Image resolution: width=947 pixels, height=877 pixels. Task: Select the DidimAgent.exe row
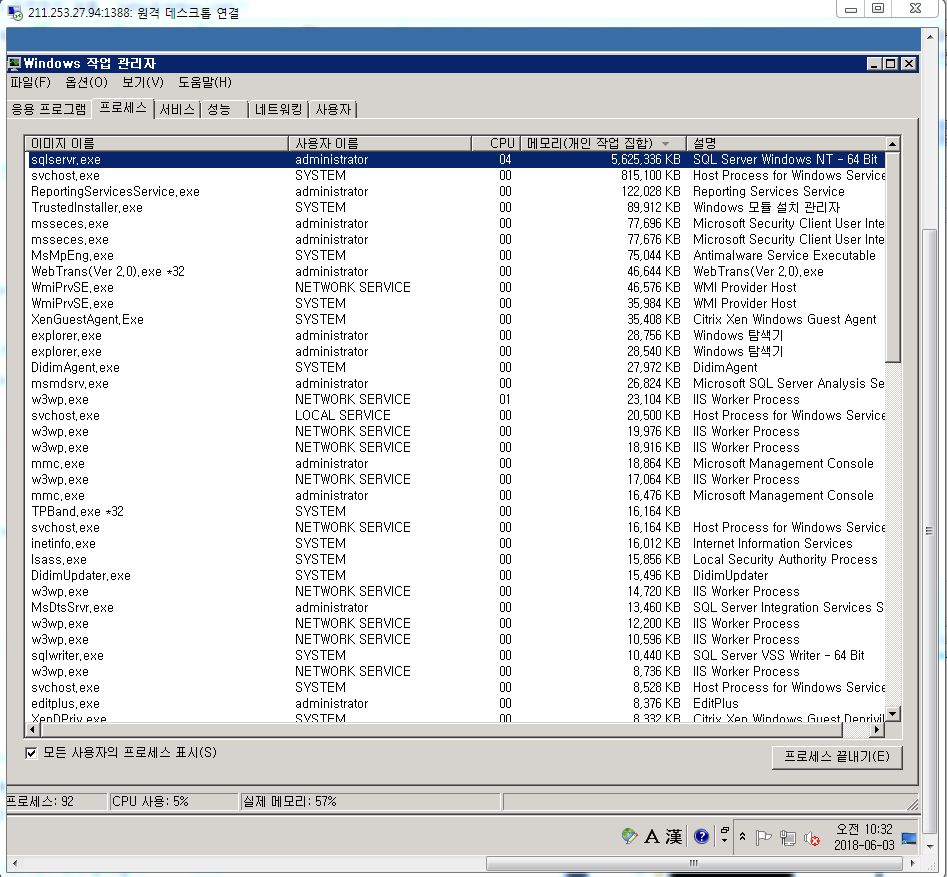(x=457, y=367)
